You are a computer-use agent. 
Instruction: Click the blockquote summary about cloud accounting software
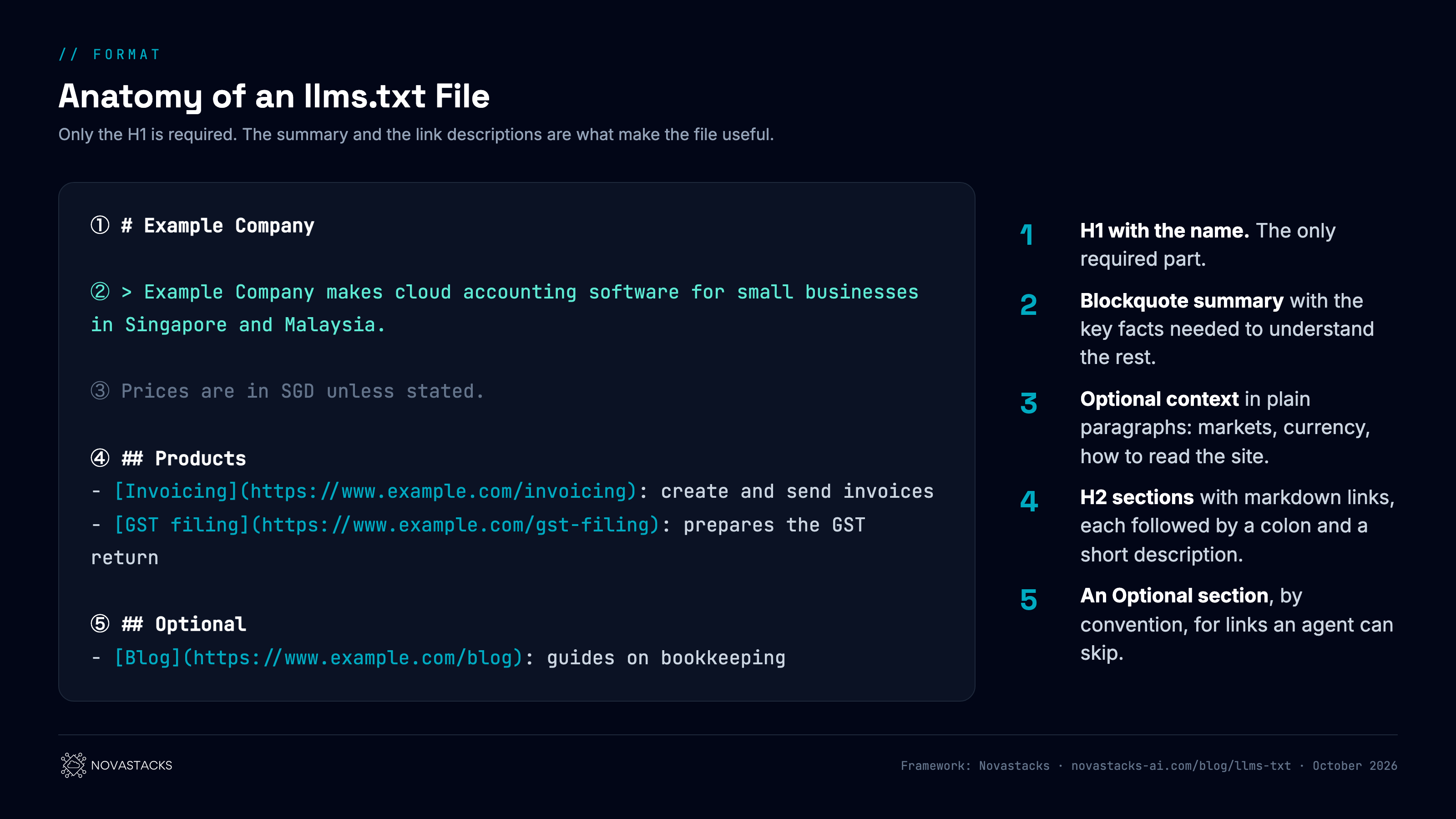(x=505, y=308)
